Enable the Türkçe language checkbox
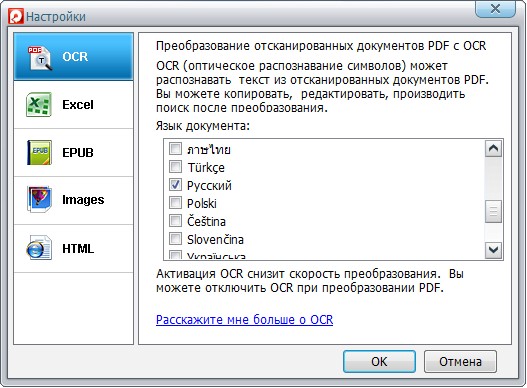The image size is (527, 388). [x=175, y=166]
